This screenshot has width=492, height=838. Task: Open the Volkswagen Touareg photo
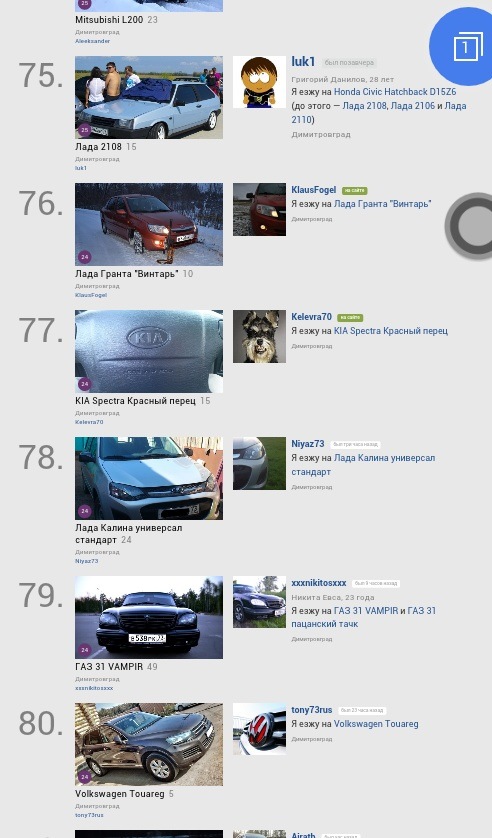(149, 744)
